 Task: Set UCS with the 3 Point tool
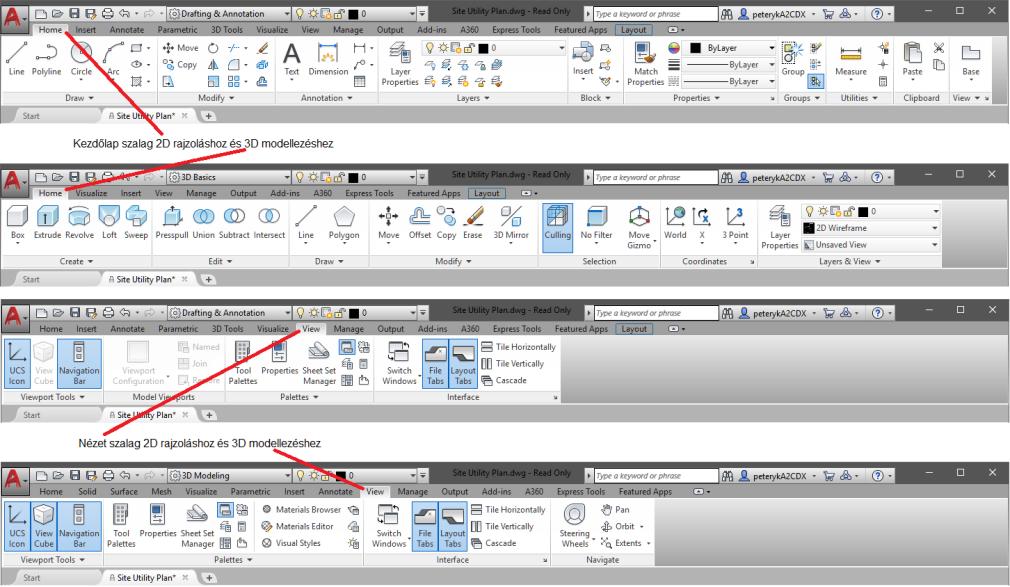(735, 223)
